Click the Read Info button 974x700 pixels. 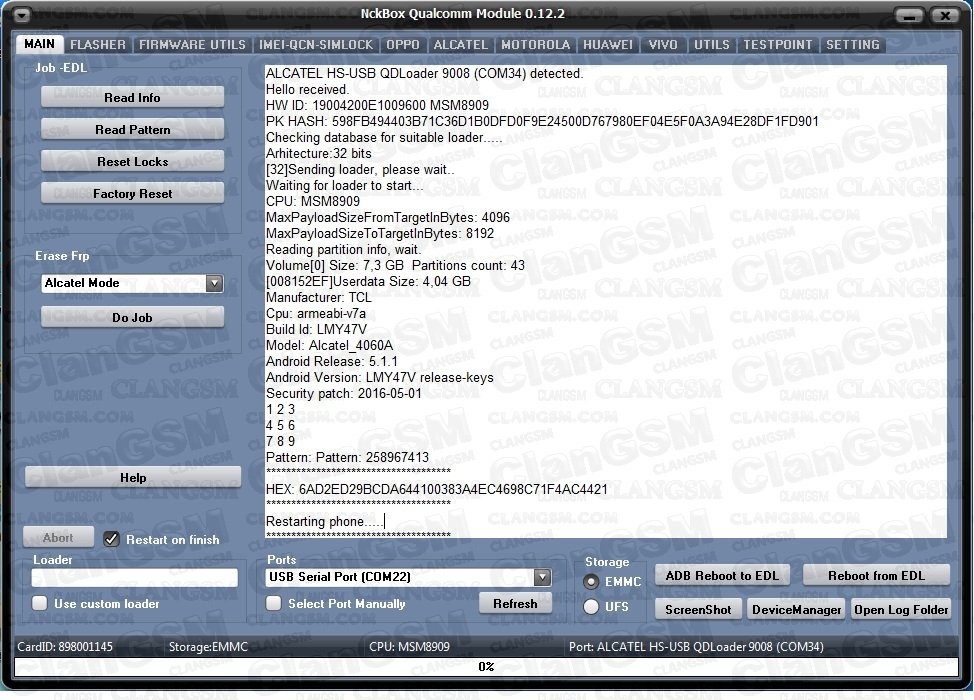point(132,98)
